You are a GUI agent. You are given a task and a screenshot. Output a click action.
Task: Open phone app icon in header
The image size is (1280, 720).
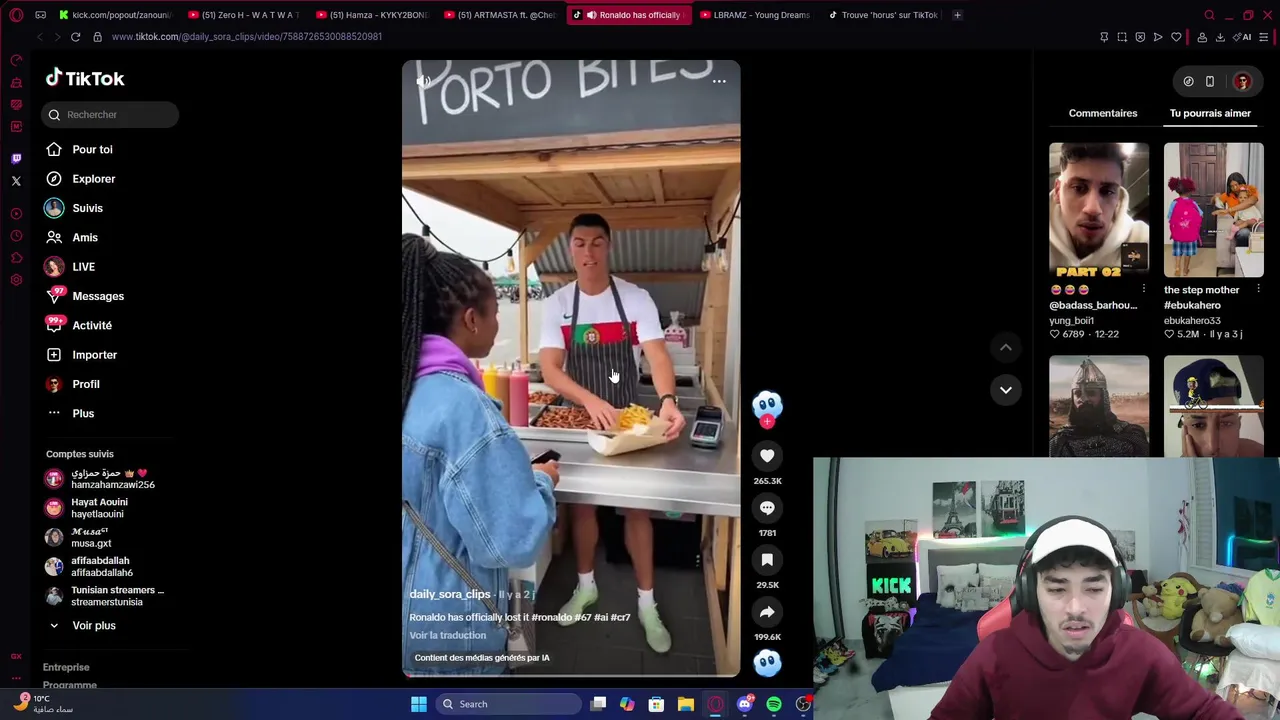pos(1209,81)
